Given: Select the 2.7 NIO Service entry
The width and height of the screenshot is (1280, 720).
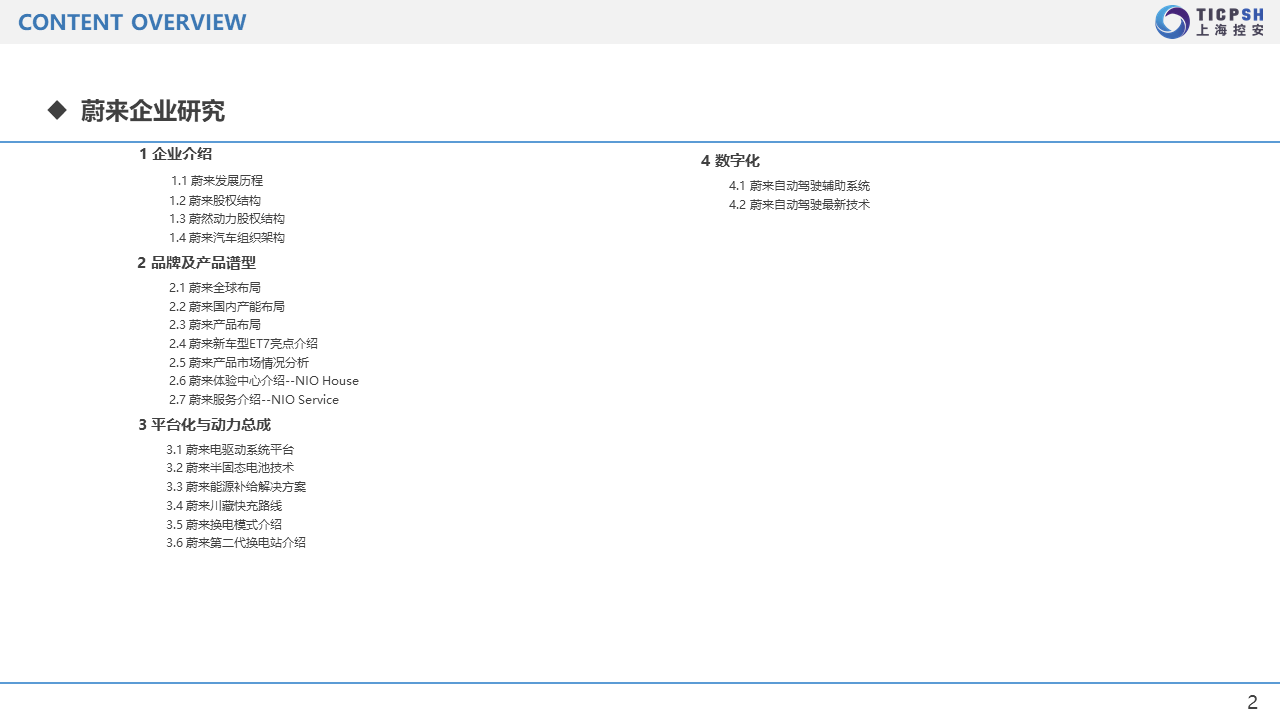Looking at the screenshot, I should pyautogui.click(x=254, y=400).
